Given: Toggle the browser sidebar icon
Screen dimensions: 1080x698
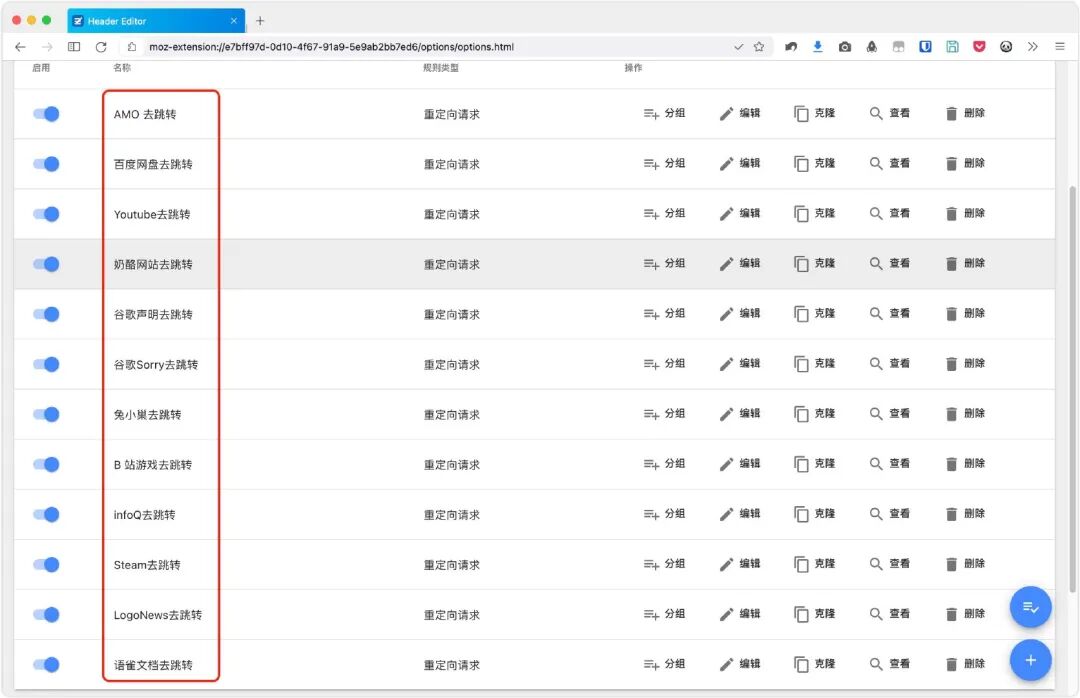Looking at the screenshot, I should pyautogui.click(x=74, y=47).
